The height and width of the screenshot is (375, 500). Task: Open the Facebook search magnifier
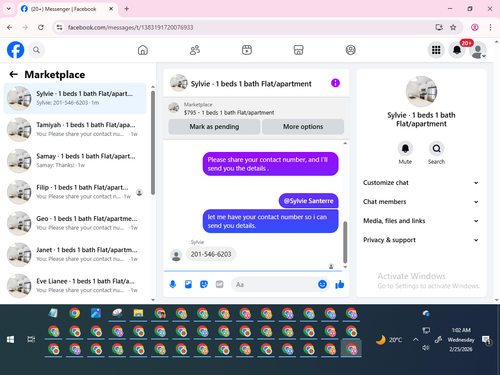36,50
